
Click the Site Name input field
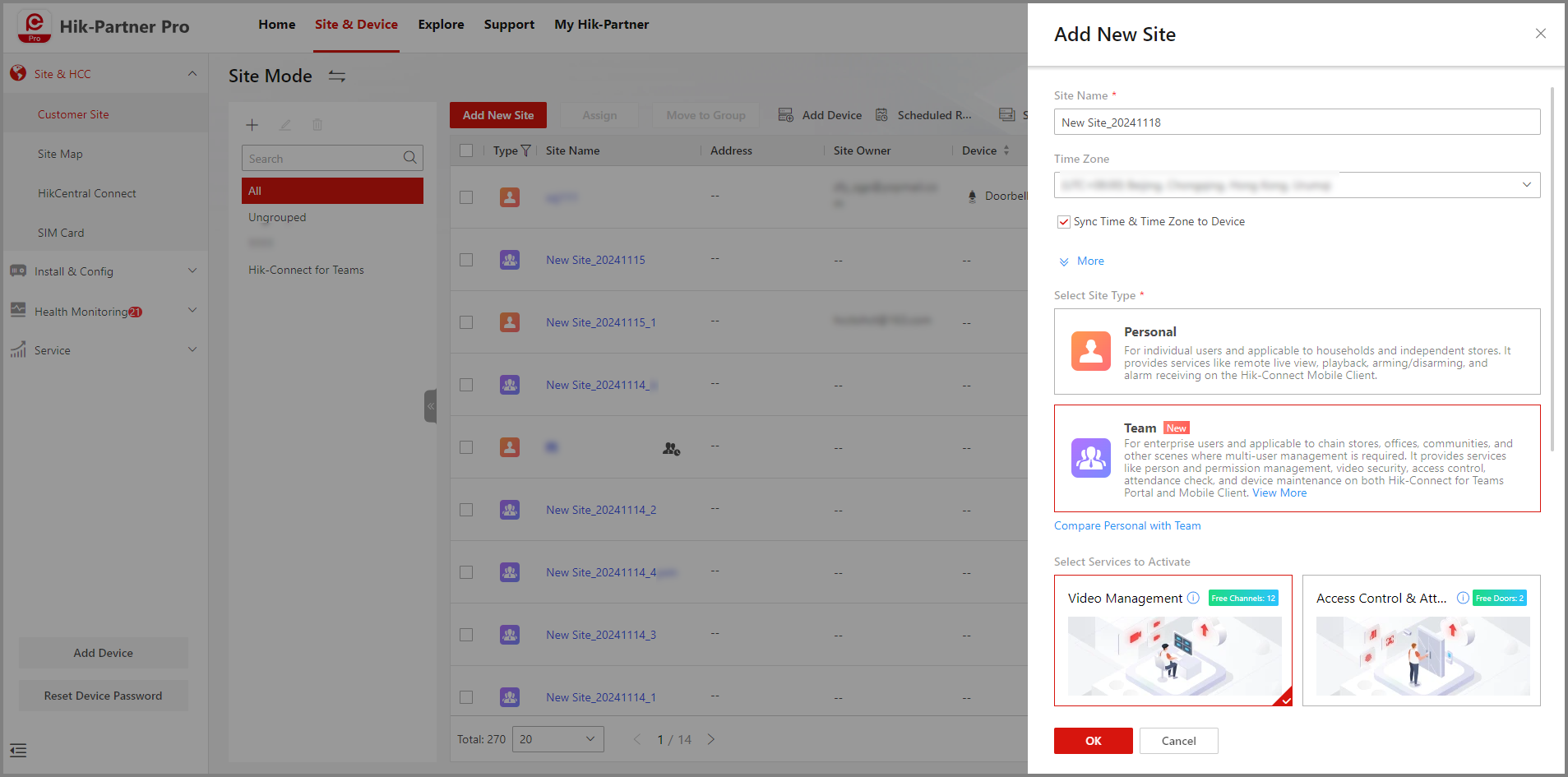click(x=1297, y=122)
